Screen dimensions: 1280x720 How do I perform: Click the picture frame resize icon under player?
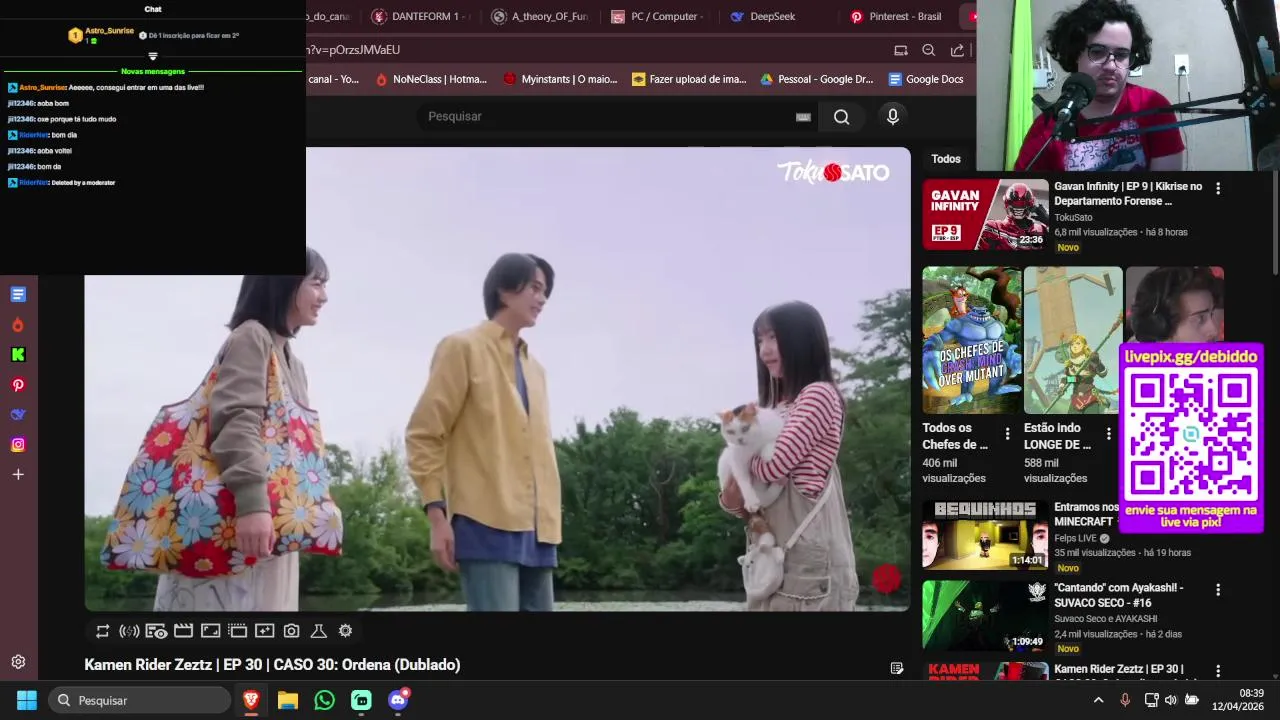click(x=210, y=631)
